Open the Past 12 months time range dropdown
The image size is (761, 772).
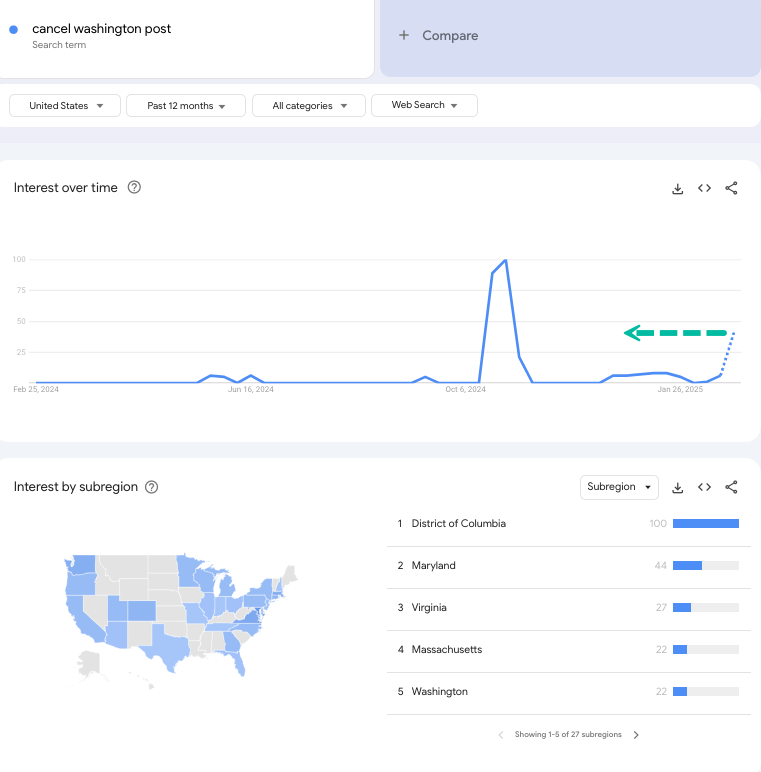click(x=186, y=105)
